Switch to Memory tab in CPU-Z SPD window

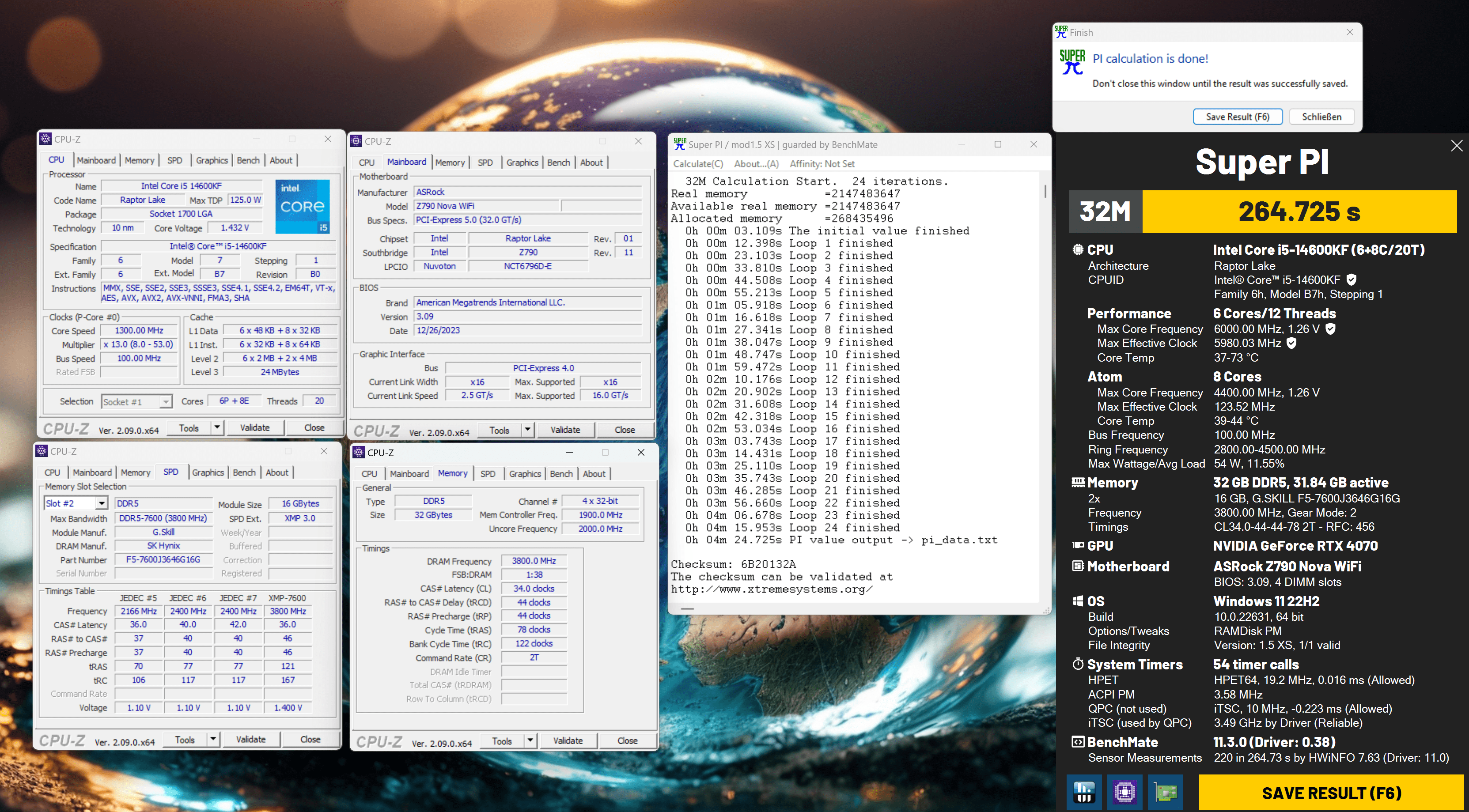tap(135, 472)
